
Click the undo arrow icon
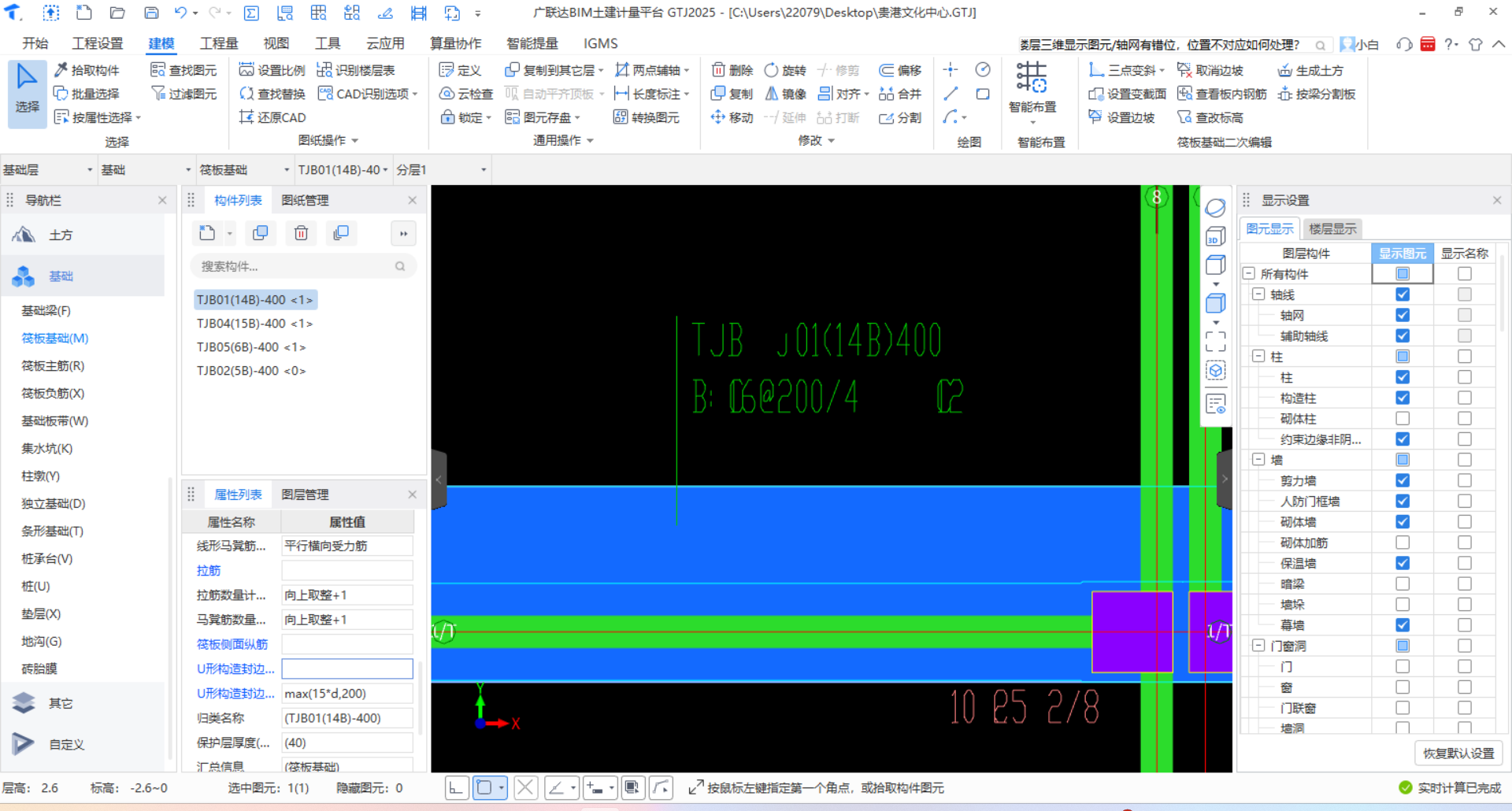181,13
